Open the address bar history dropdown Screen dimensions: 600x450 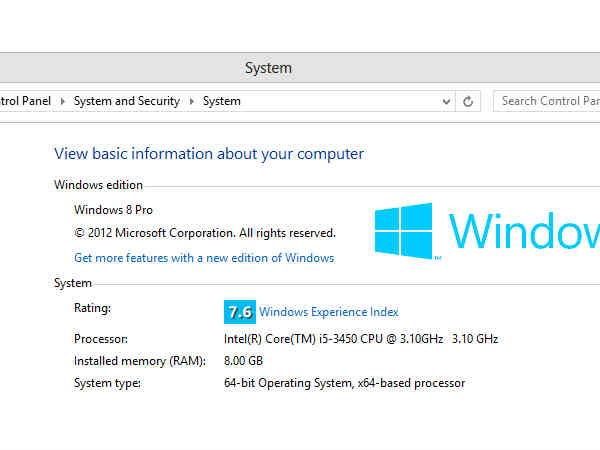447,101
